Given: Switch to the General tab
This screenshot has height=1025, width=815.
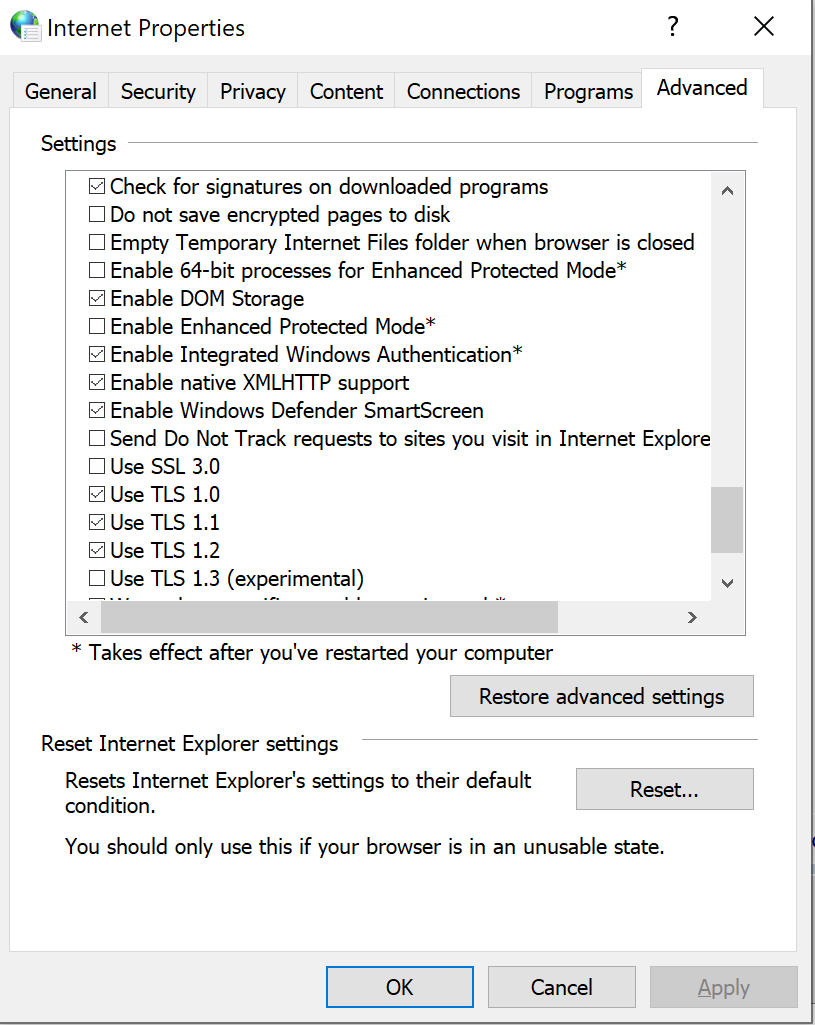Looking at the screenshot, I should [x=61, y=92].
